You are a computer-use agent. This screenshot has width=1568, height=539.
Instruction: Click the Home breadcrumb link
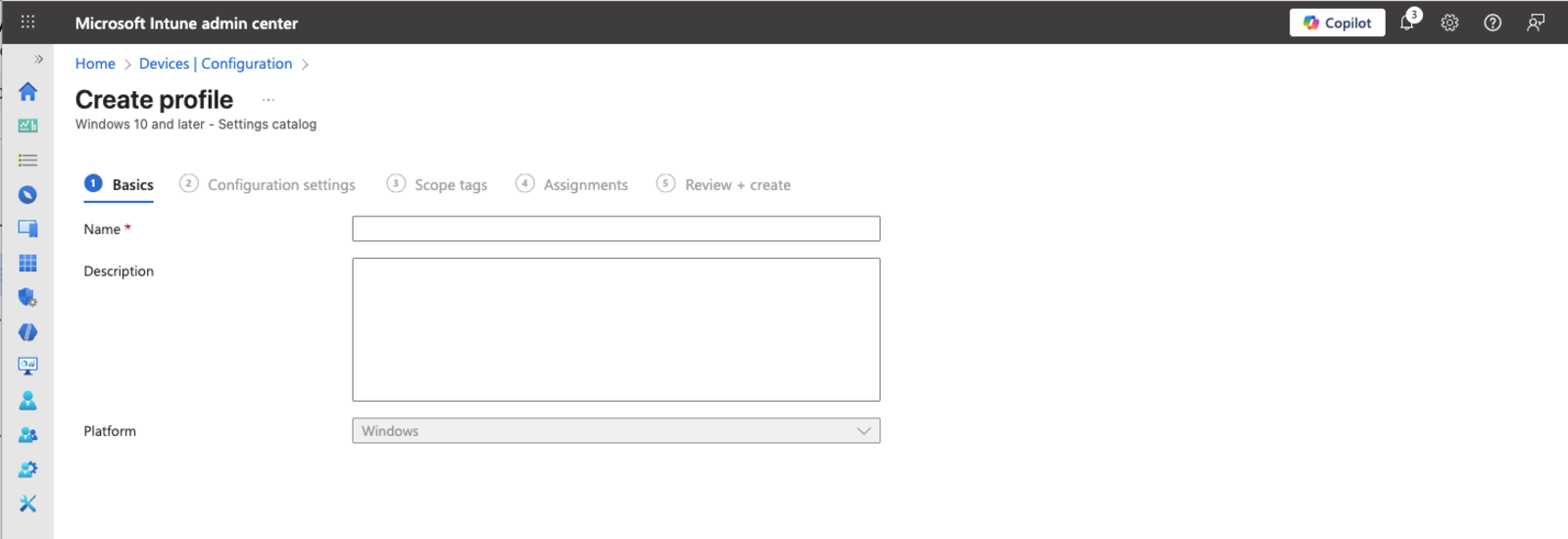coord(95,64)
